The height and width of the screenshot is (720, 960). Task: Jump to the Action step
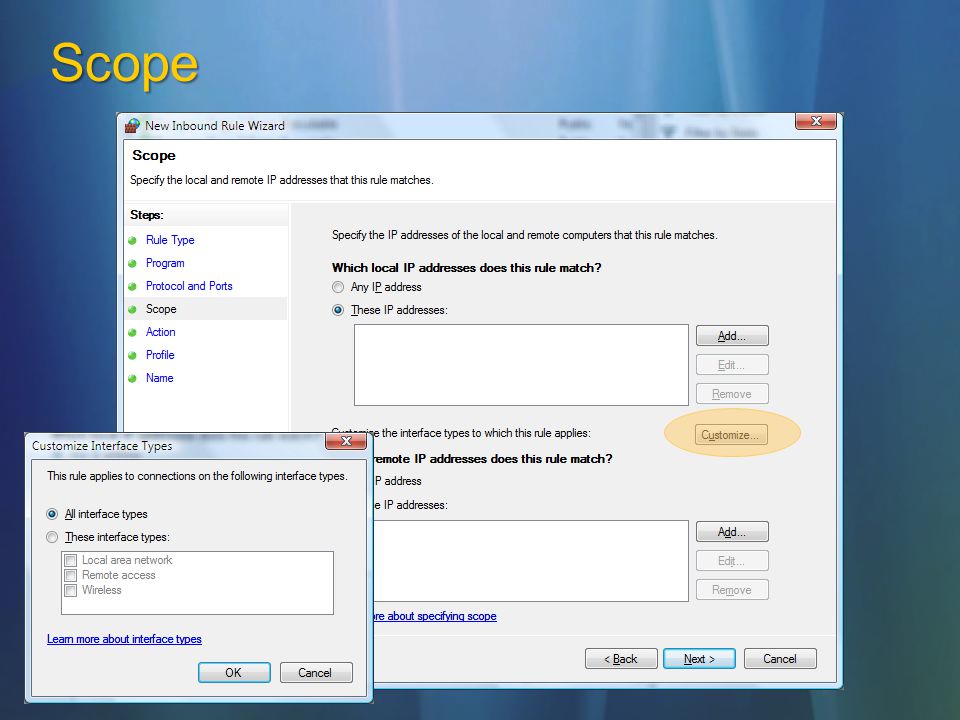160,332
